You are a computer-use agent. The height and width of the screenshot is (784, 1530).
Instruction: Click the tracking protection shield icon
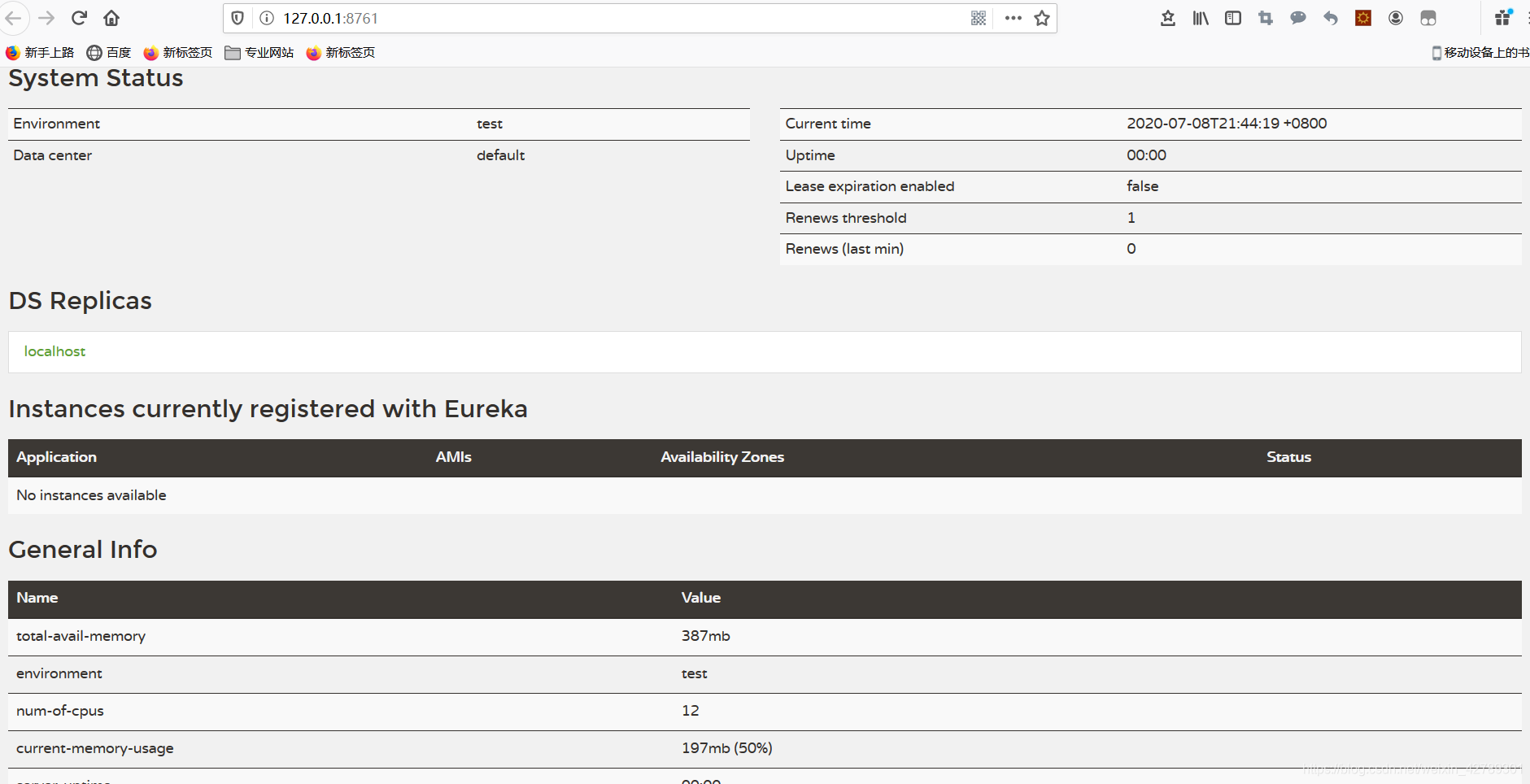click(x=238, y=18)
